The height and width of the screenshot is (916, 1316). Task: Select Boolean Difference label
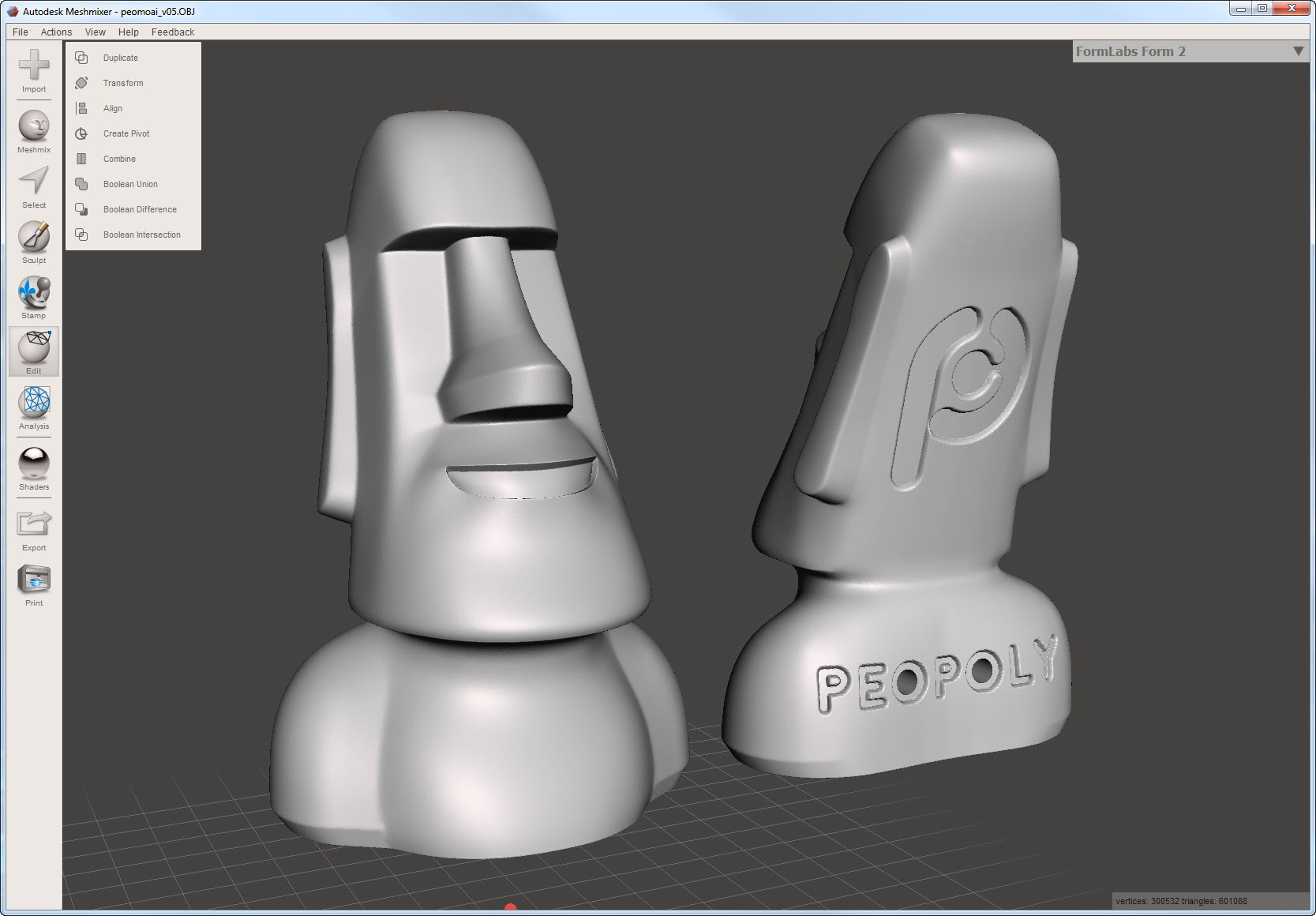(140, 209)
